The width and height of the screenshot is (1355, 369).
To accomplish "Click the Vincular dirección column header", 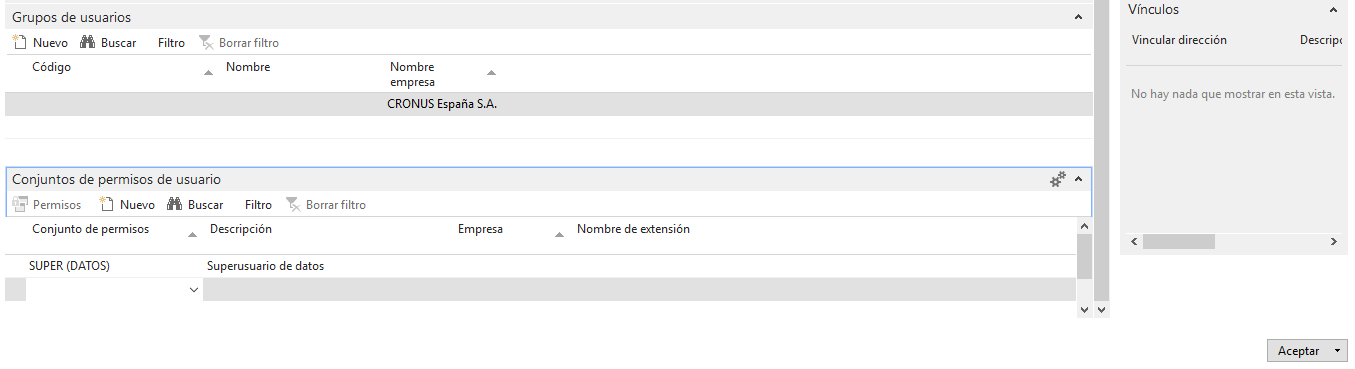I will [1179, 40].
